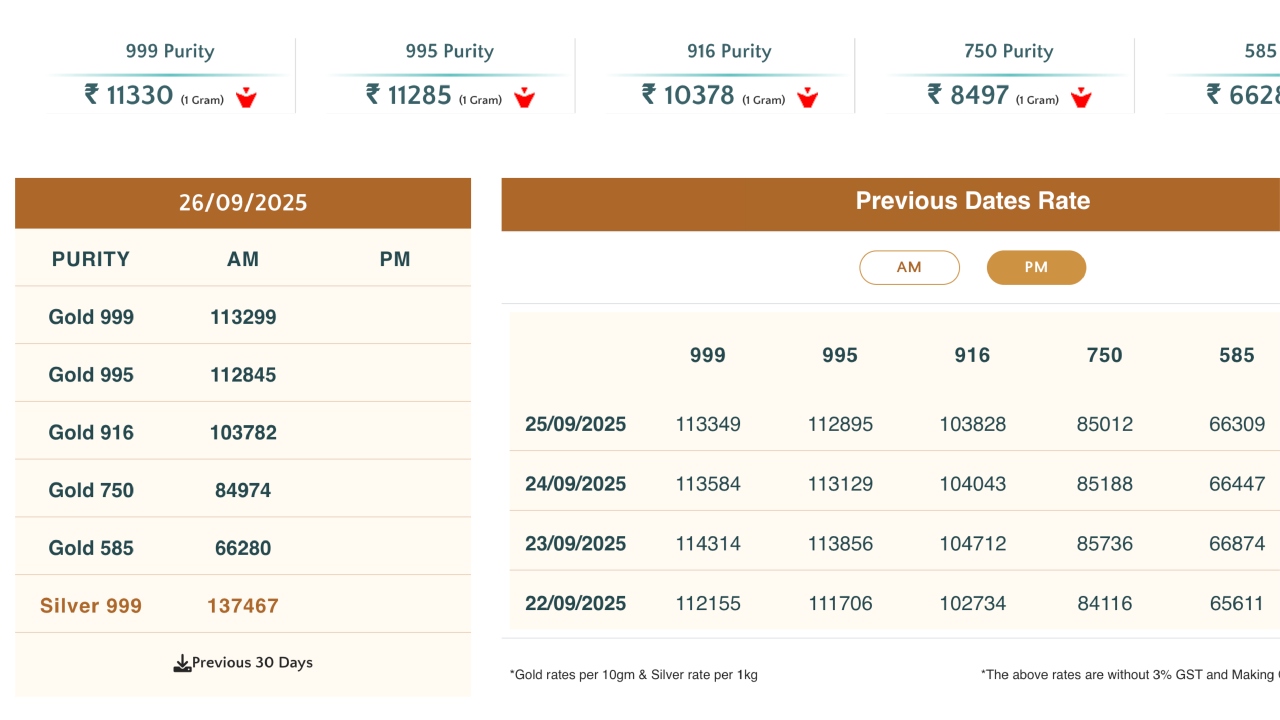Open the Previous 30 Days link
This screenshot has height=720, width=1280.
pos(252,663)
